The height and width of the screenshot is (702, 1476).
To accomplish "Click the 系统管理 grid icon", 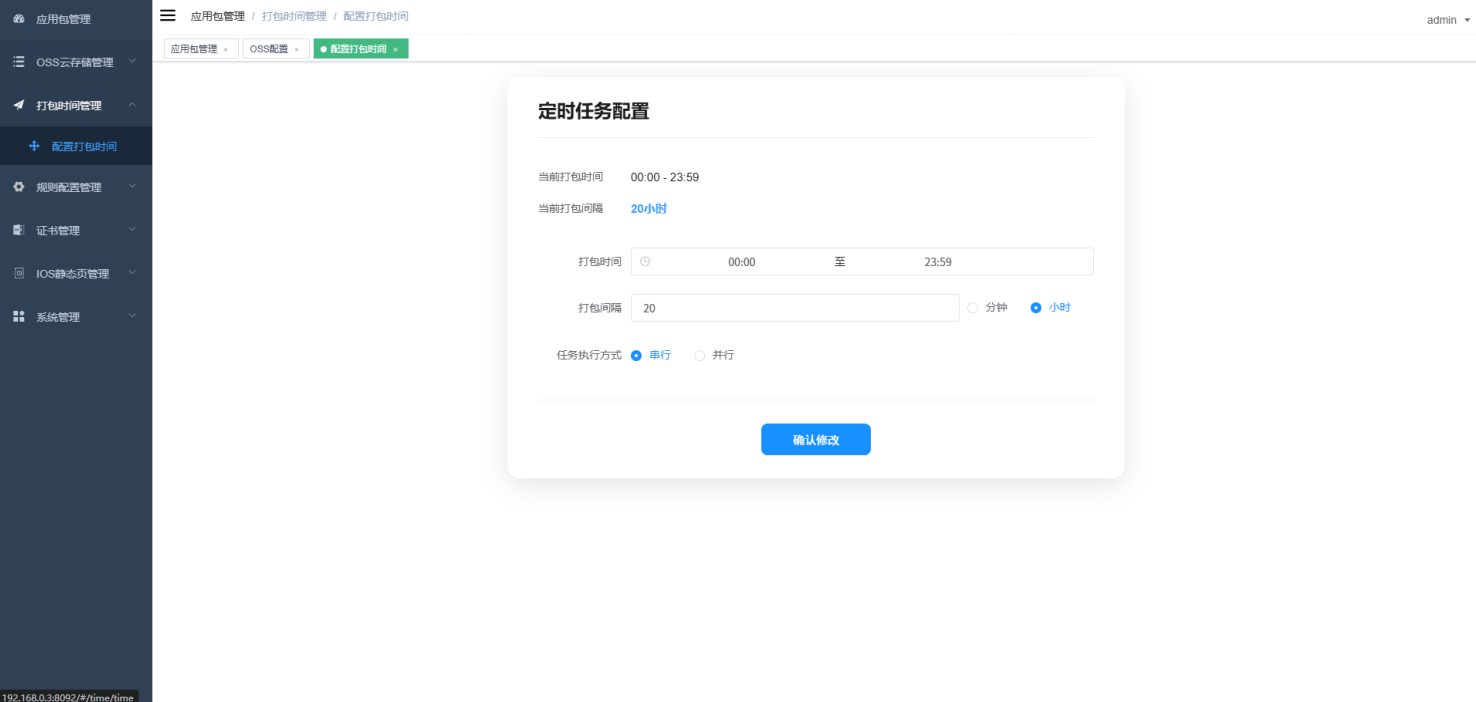I will [x=18, y=317].
